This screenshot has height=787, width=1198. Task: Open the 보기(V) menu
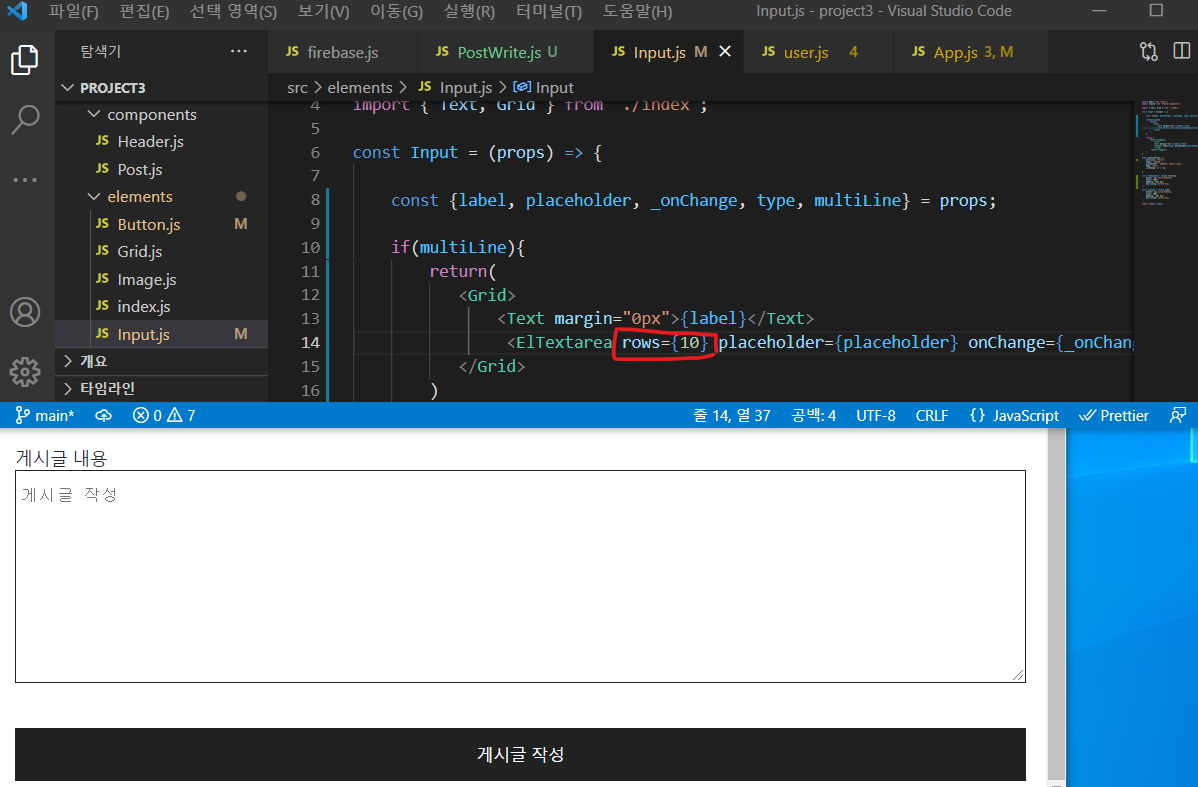click(323, 11)
